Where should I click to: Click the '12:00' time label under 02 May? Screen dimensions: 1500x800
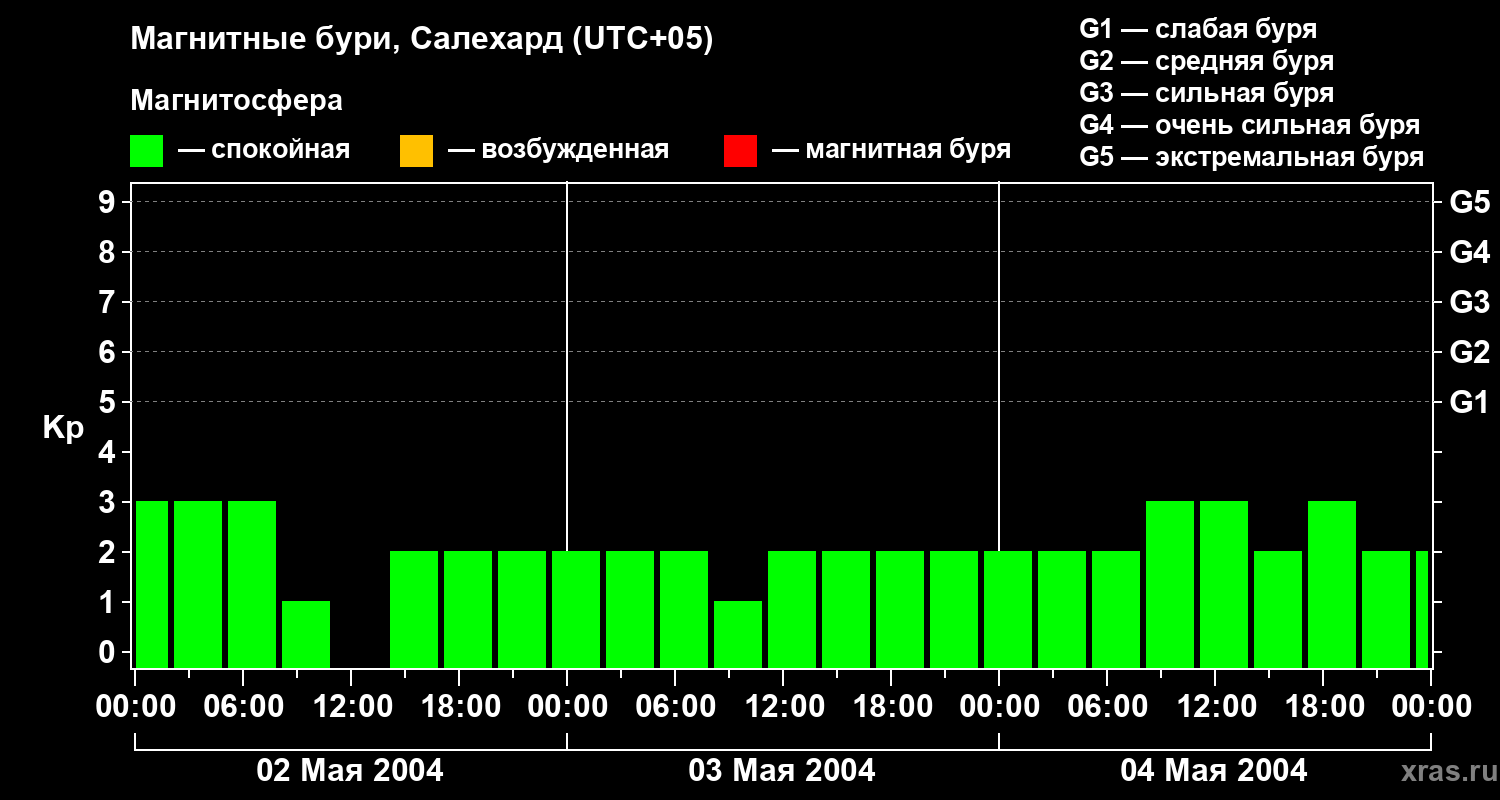click(x=351, y=707)
